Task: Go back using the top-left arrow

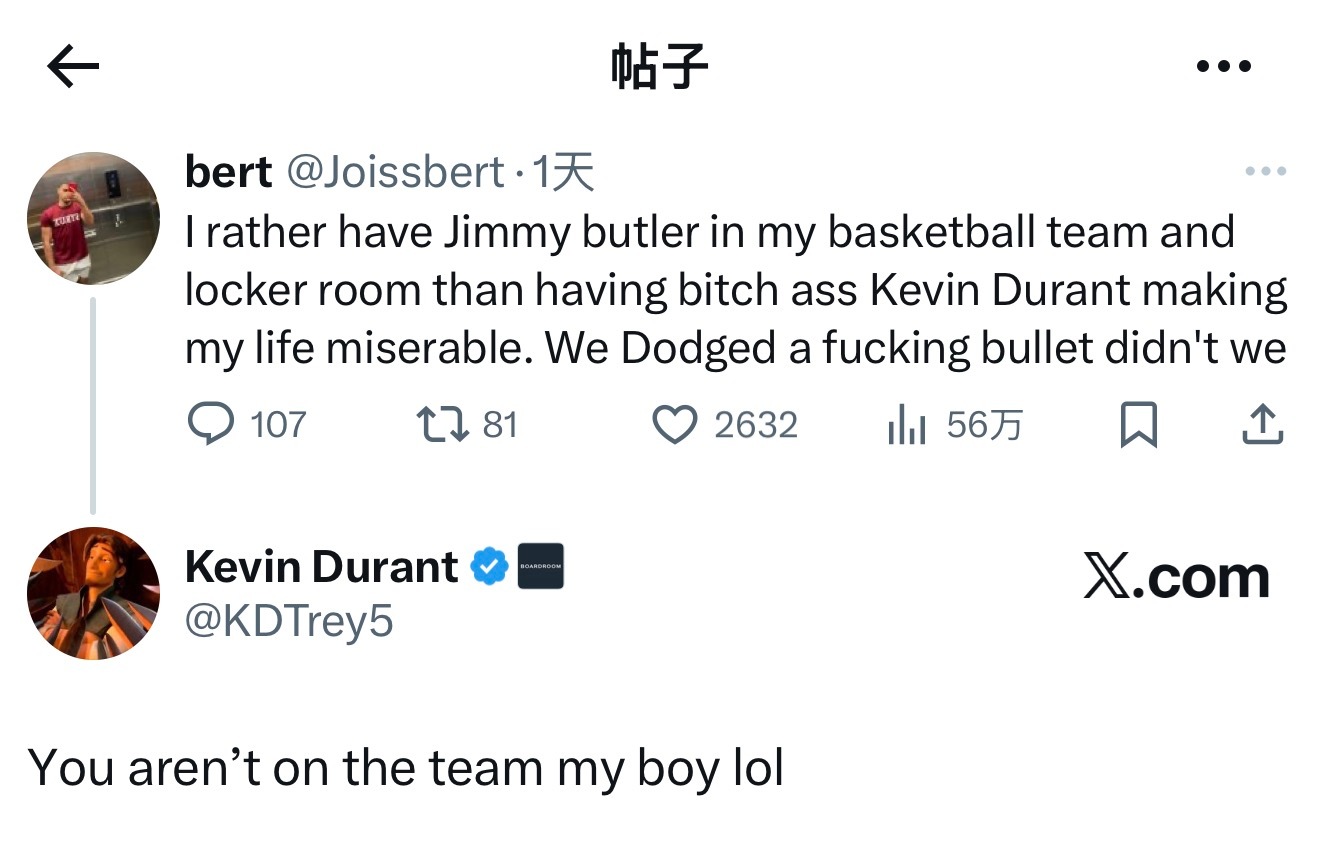Action: pos(73,67)
